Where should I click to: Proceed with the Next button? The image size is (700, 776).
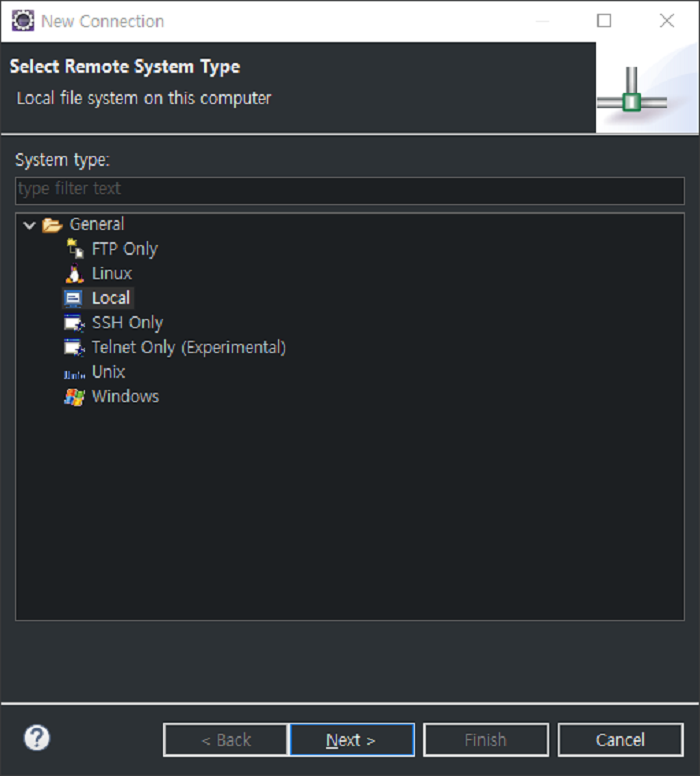pyautogui.click(x=352, y=740)
